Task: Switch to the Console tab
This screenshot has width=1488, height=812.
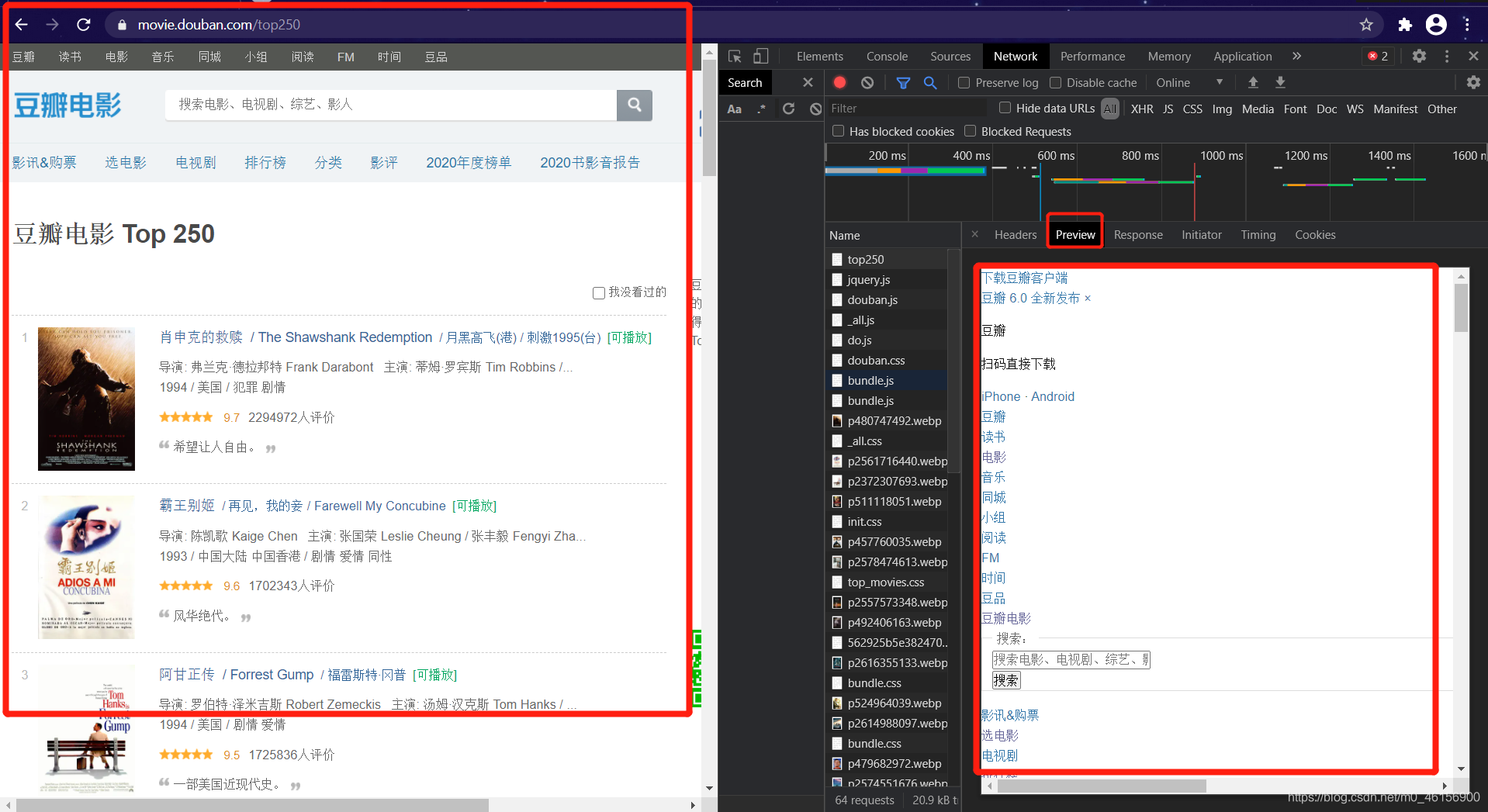Action: point(887,56)
